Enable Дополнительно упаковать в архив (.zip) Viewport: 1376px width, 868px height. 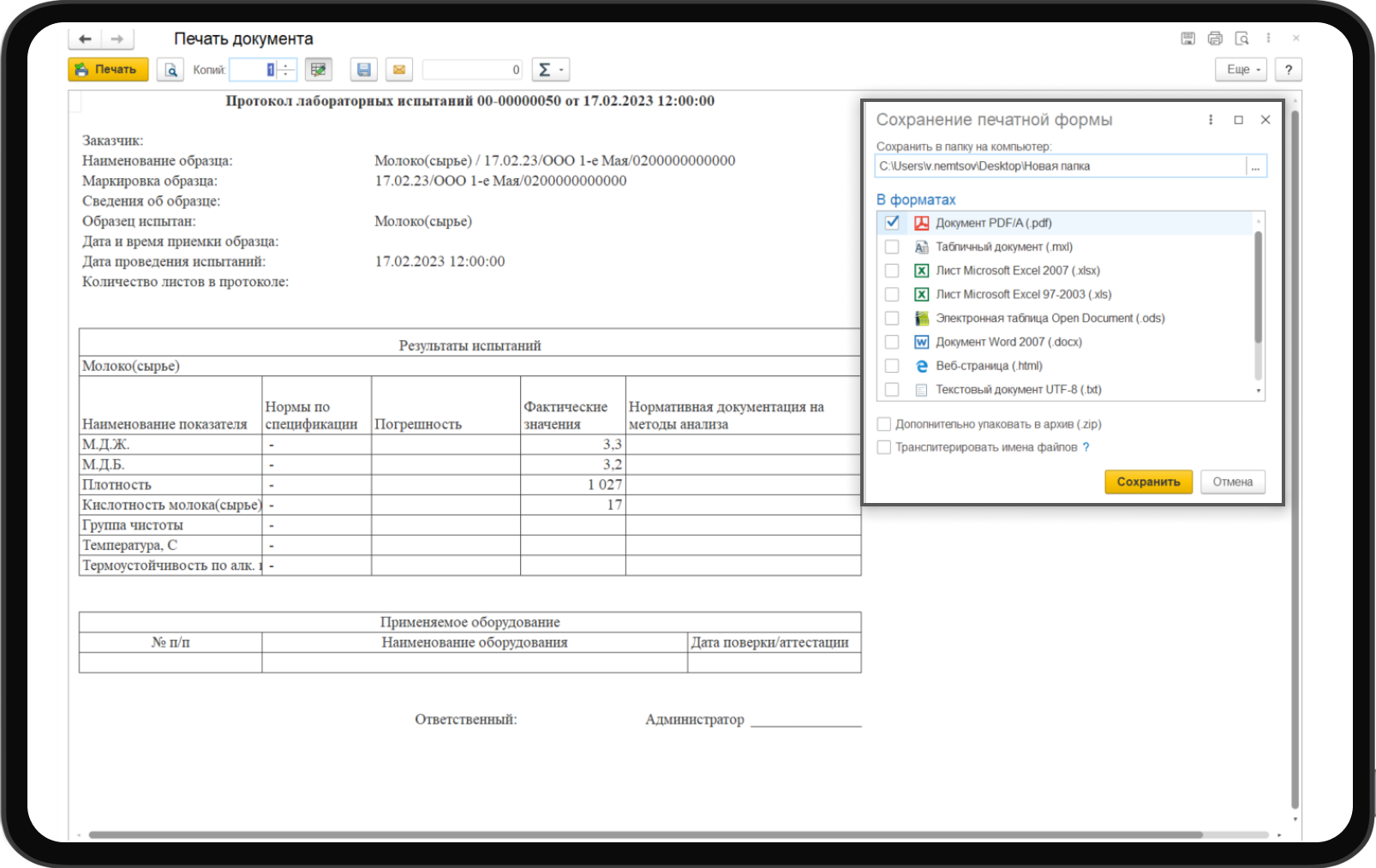(x=884, y=424)
